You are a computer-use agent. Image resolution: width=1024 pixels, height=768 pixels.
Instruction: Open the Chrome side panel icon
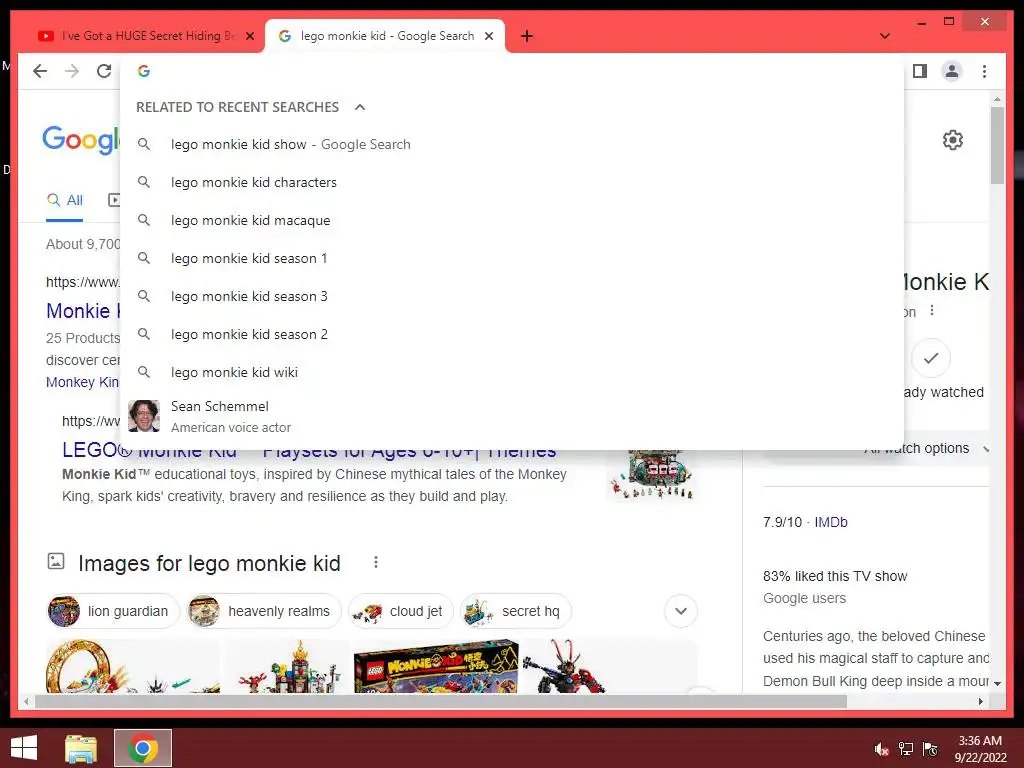click(x=920, y=71)
